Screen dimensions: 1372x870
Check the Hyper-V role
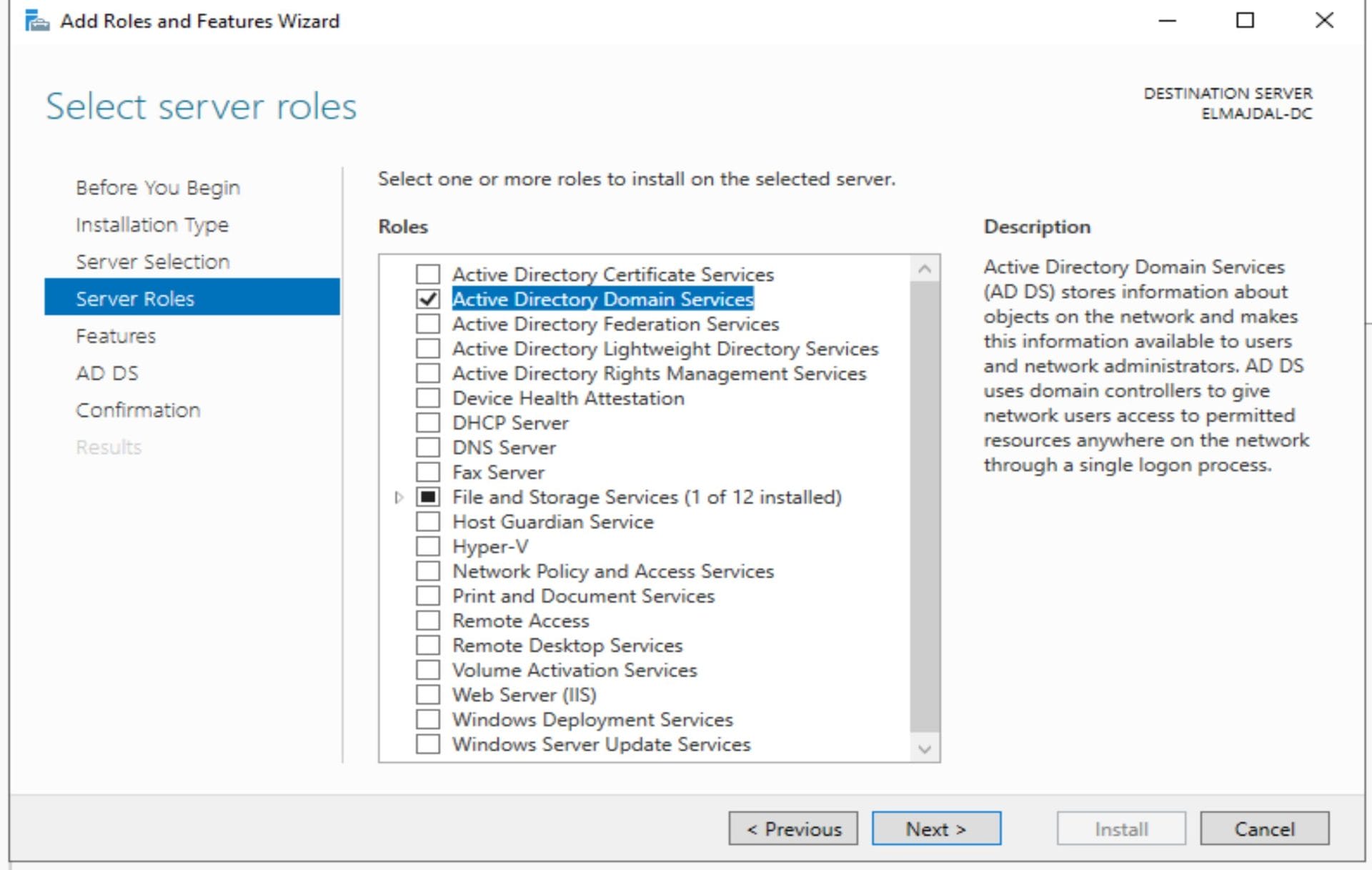[x=428, y=546]
